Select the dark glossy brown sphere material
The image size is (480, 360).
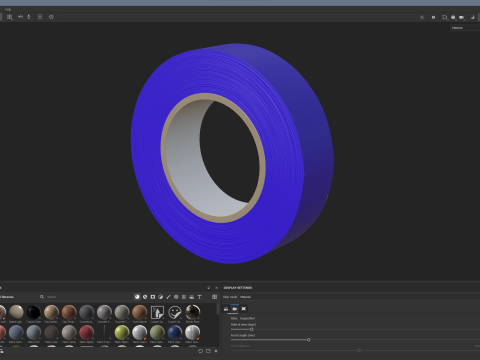point(193,313)
